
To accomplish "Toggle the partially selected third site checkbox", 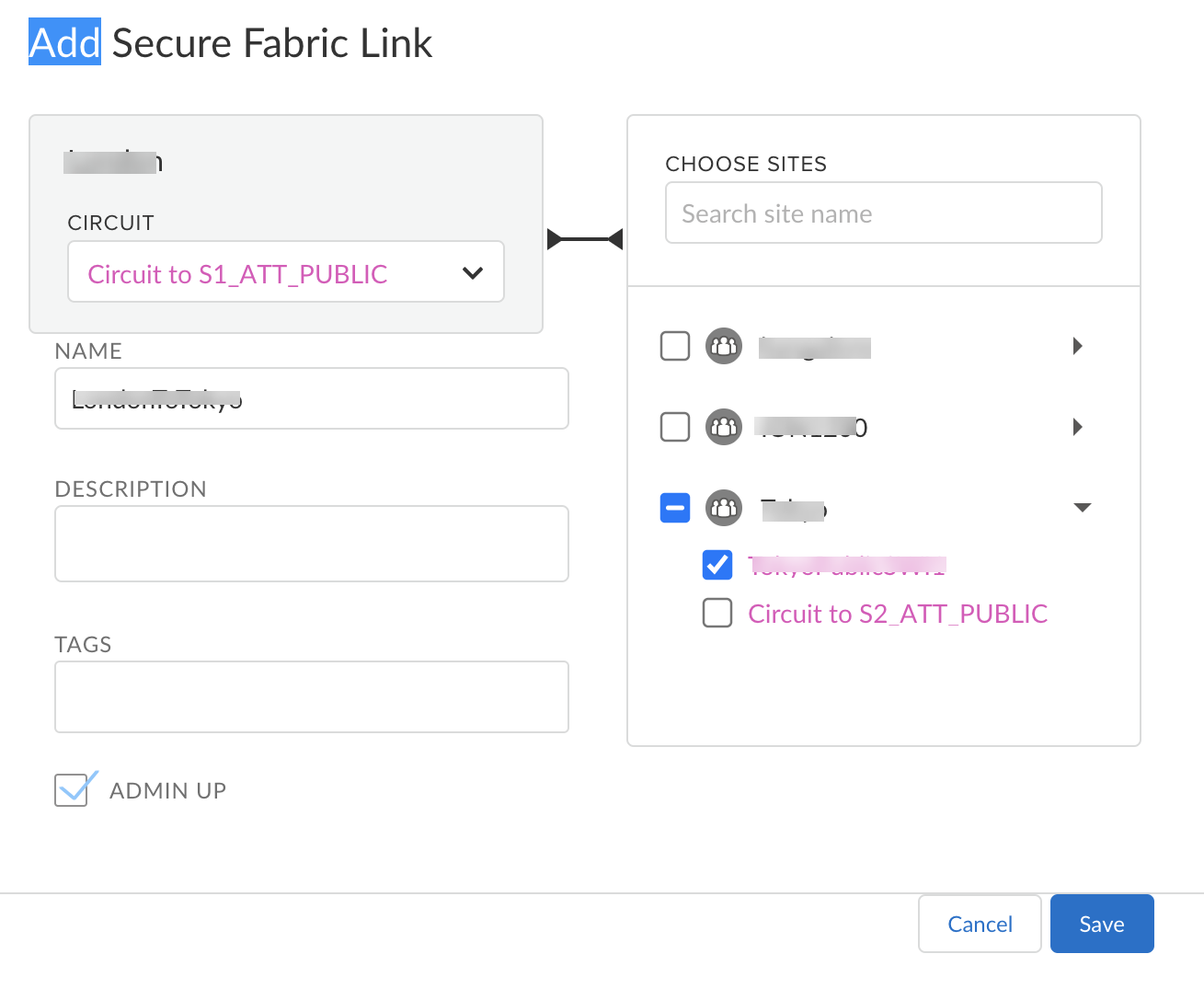I will pyautogui.click(x=675, y=508).
